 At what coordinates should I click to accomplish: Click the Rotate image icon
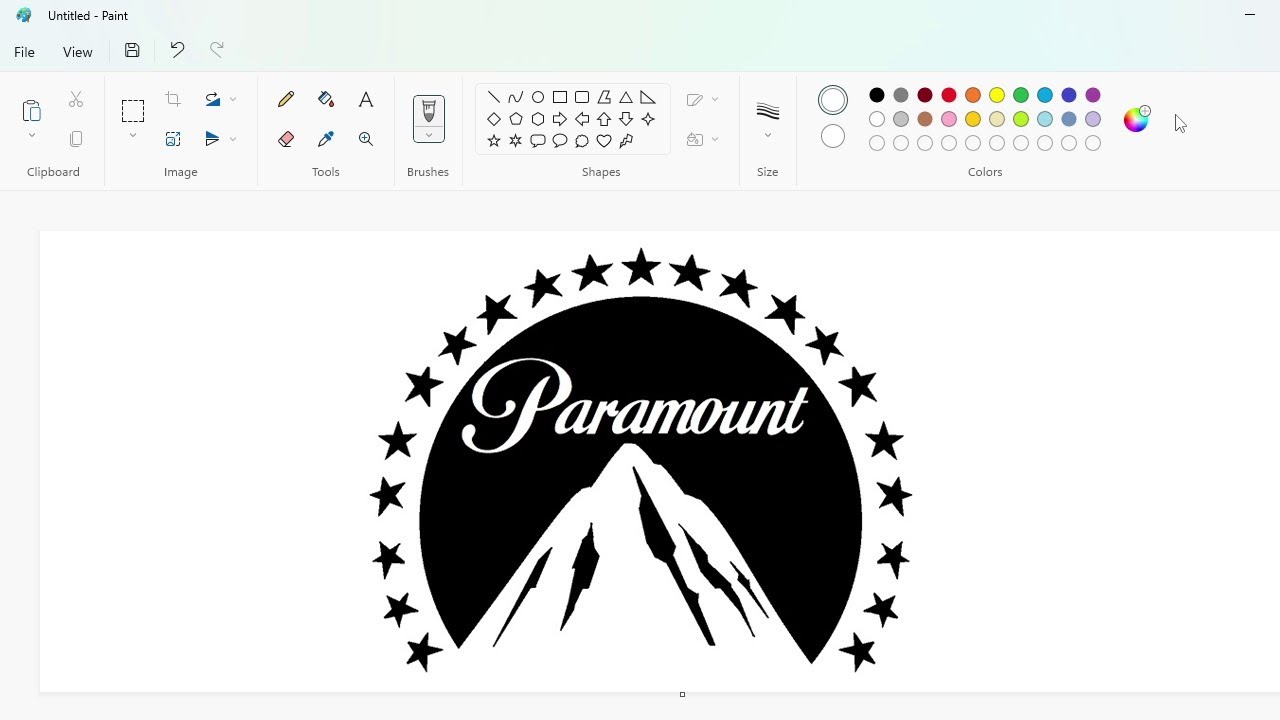tap(212, 99)
